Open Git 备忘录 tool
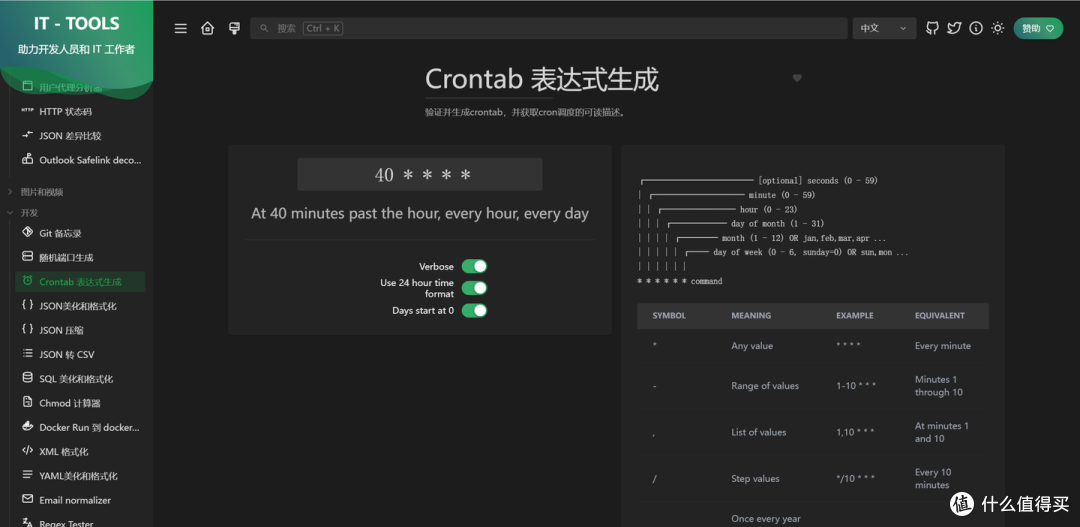 point(80,233)
